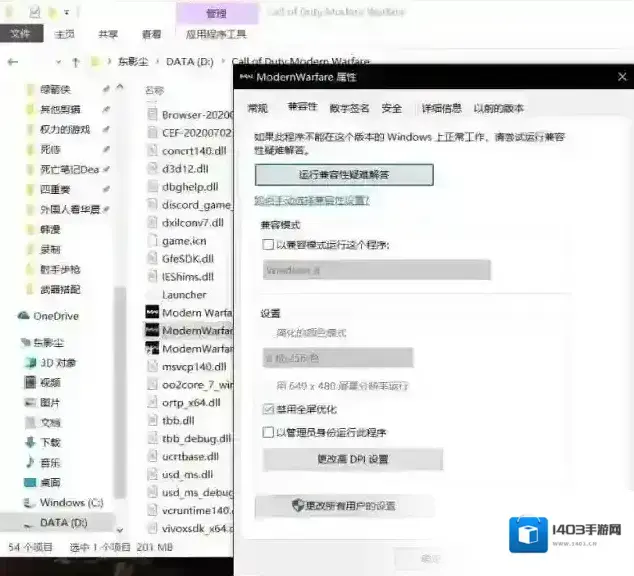Switch to 兼容性 tab in properties dialog
The height and width of the screenshot is (576, 634).
click(x=302, y=107)
